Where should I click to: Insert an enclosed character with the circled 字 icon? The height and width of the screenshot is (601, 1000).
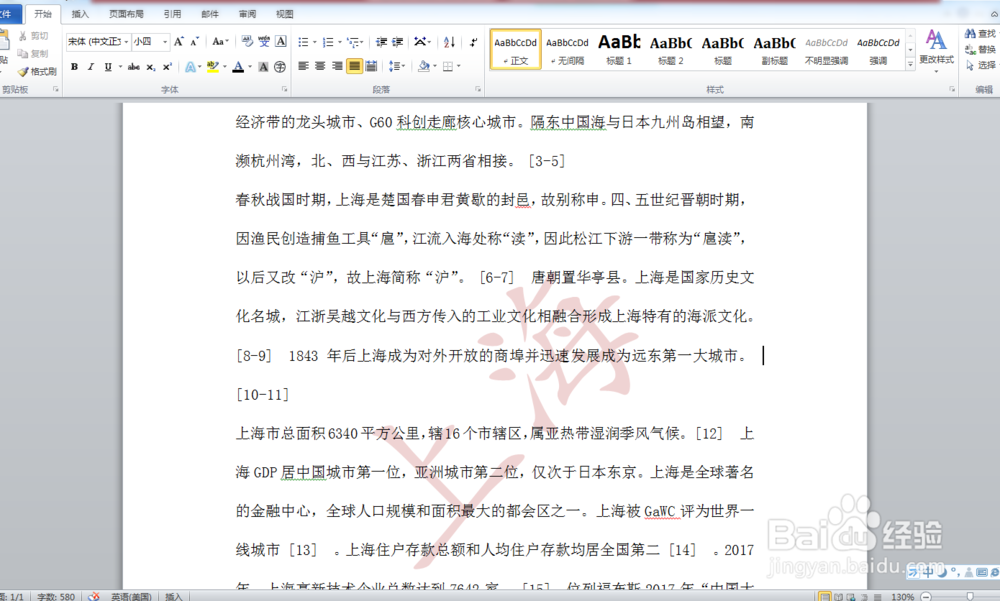pos(280,66)
